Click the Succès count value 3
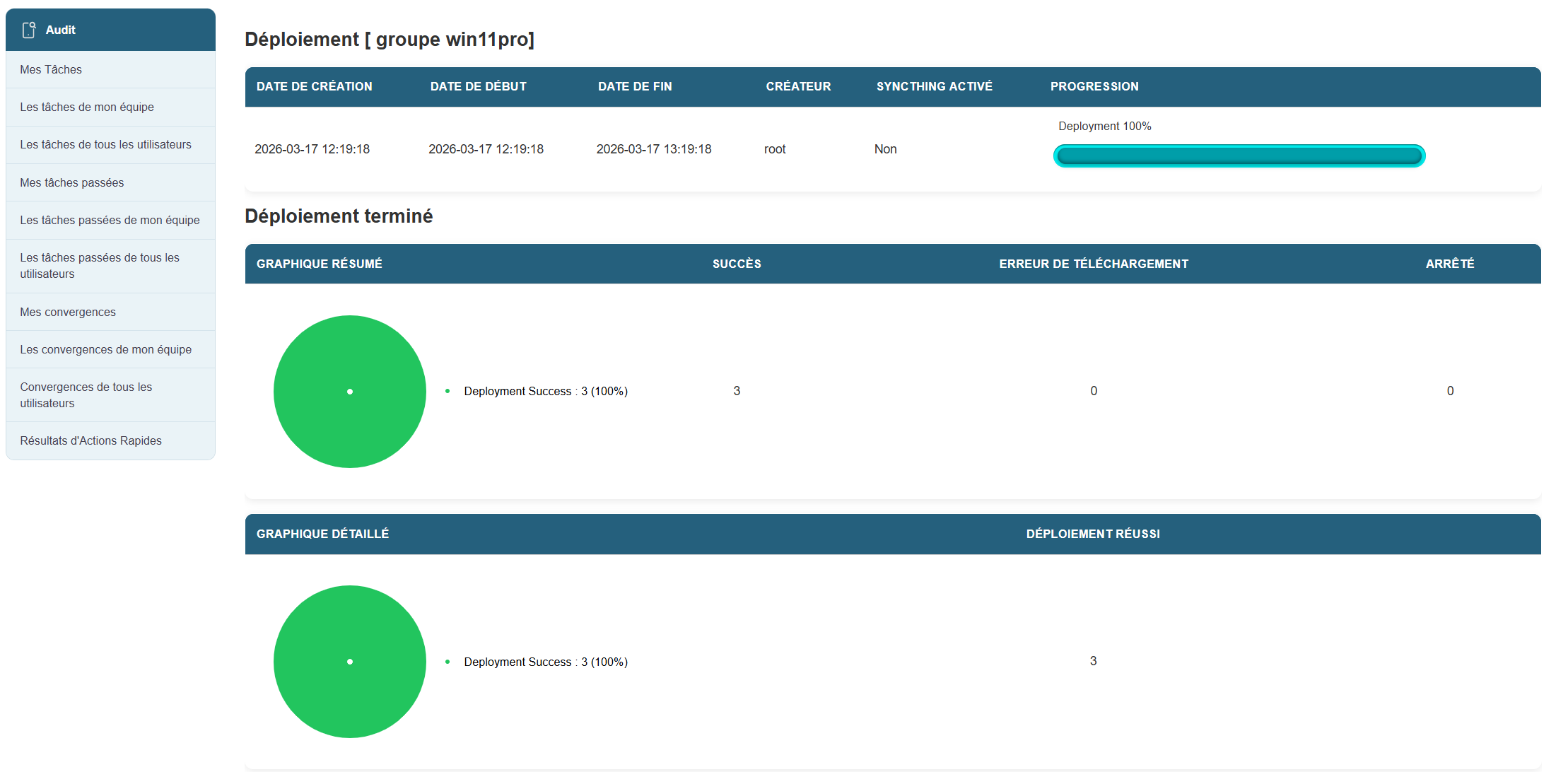The width and height of the screenshot is (1568, 772). pos(737,391)
